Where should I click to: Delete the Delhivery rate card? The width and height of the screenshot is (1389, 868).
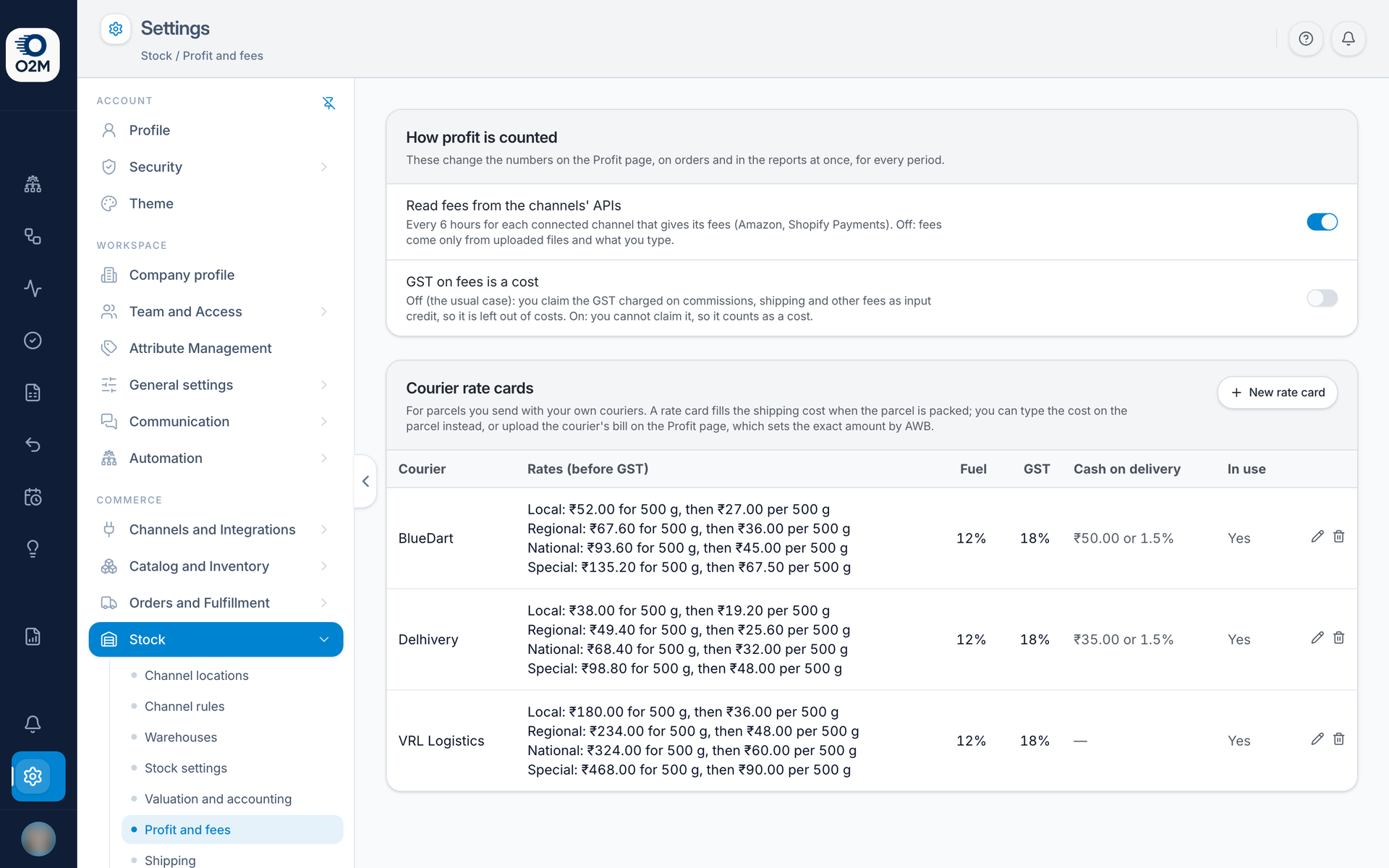[x=1339, y=637]
